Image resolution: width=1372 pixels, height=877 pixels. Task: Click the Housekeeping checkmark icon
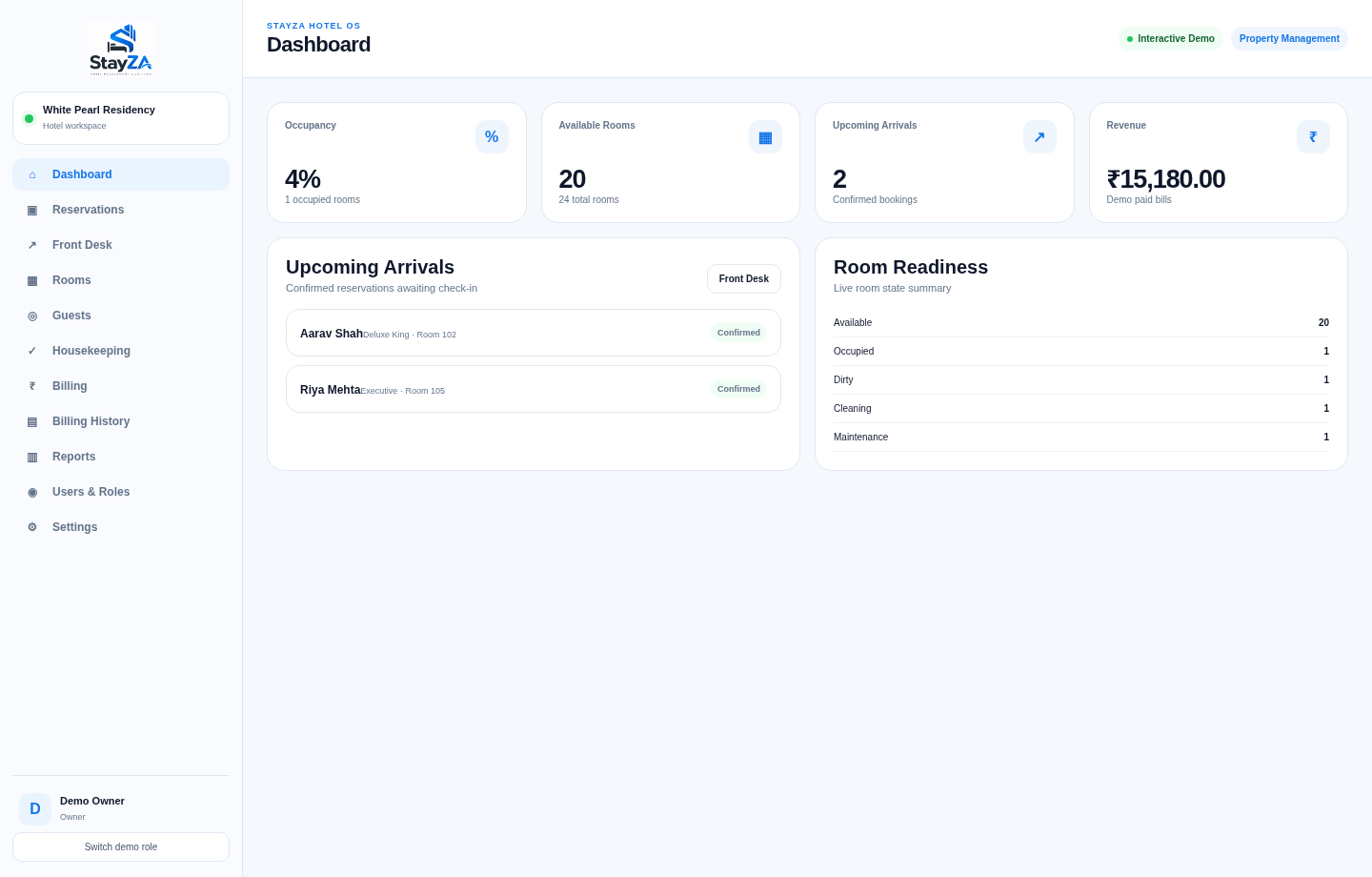click(x=32, y=351)
